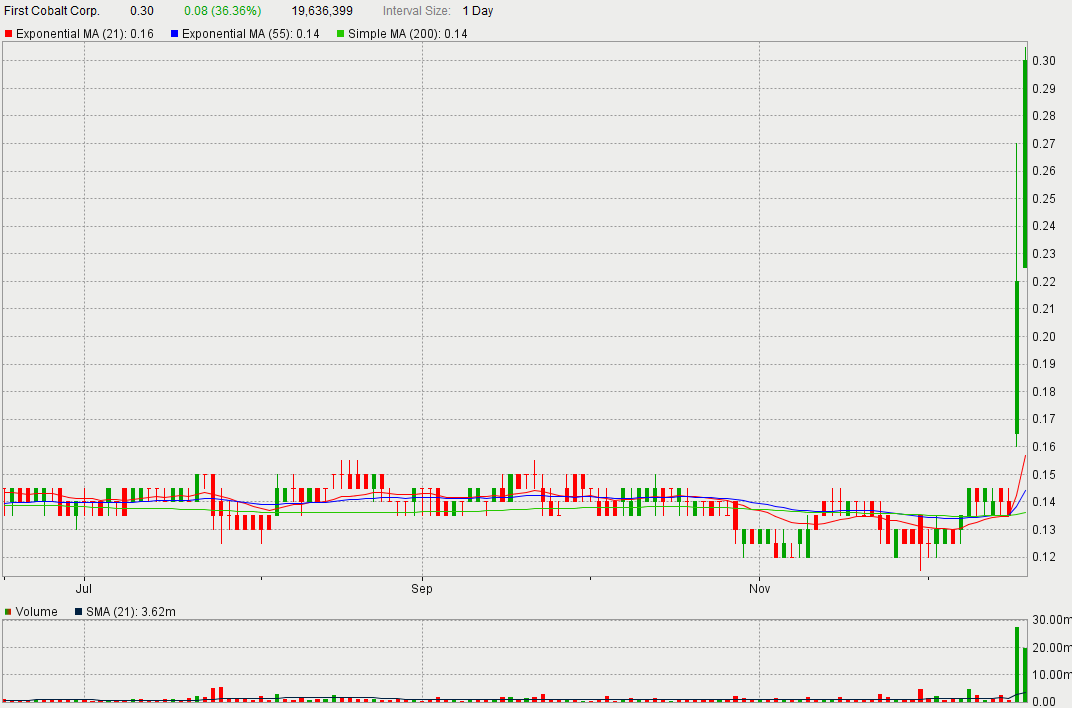
Task: Click the Jul date axis label
Action: point(83,588)
